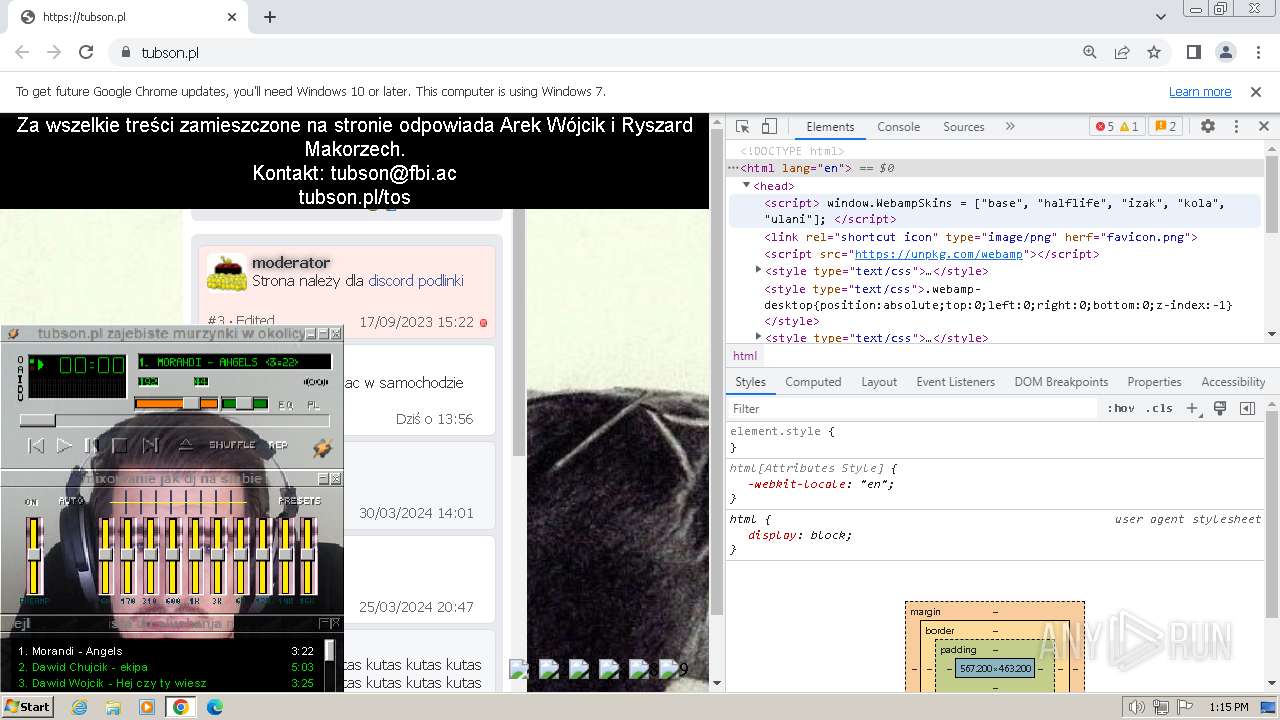Toggle REP repeat in Webamp
This screenshot has width=1280, height=720.
(x=278, y=445)
